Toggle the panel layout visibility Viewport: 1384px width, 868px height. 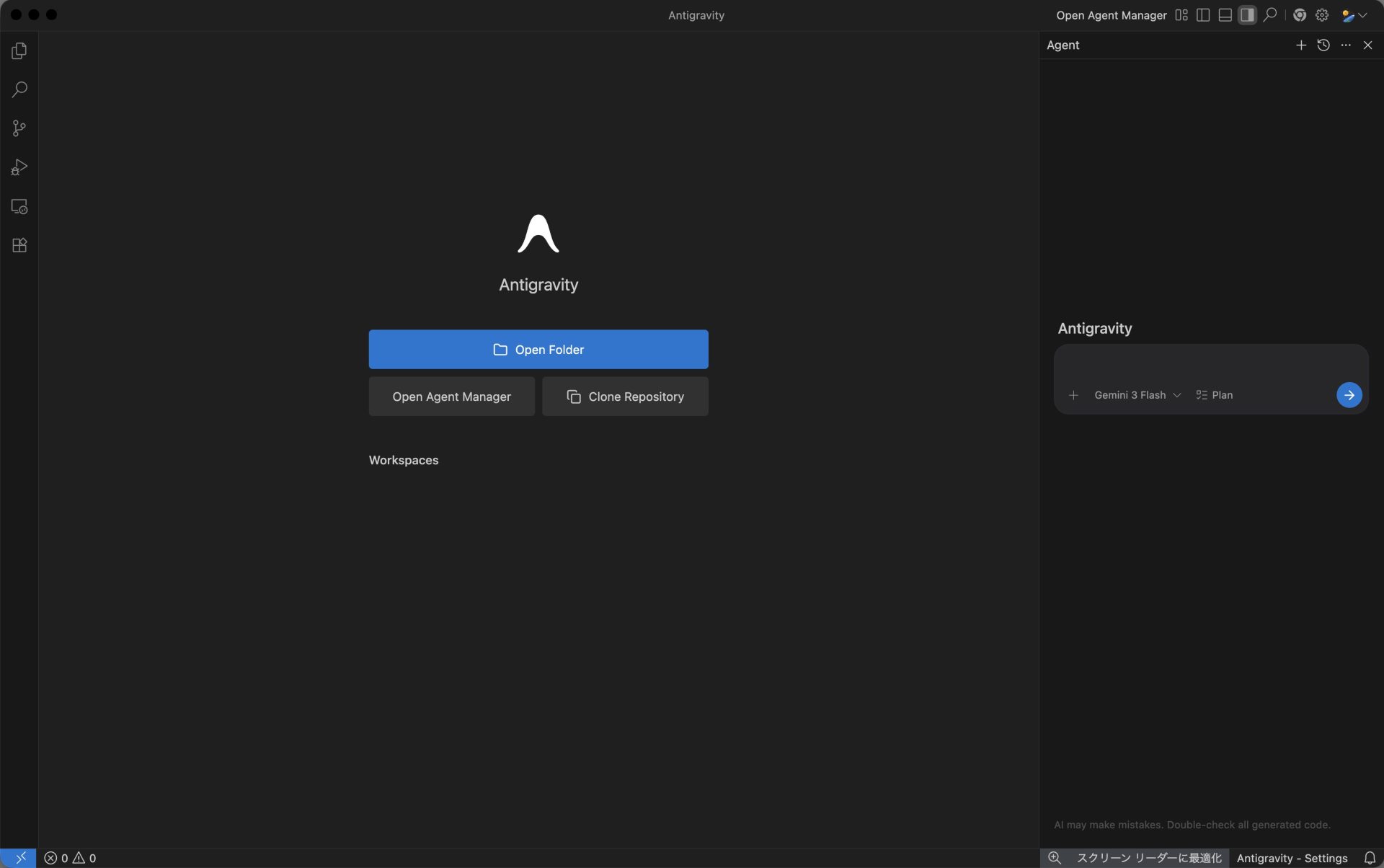tap(1225, 14)
